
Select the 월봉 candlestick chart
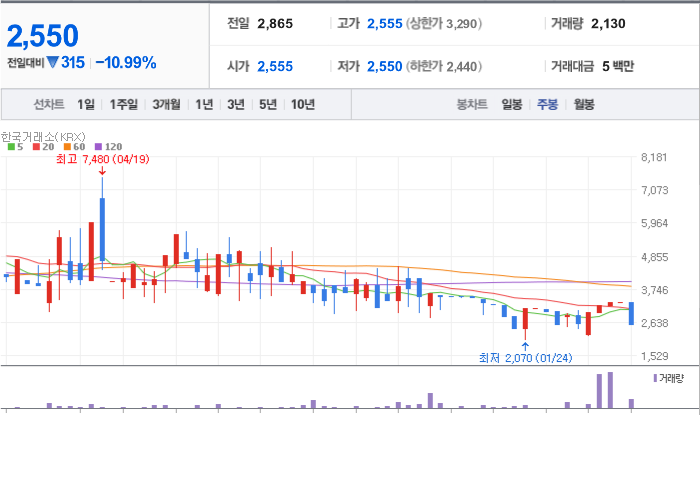pyautogui.click(x=584, y=104)
